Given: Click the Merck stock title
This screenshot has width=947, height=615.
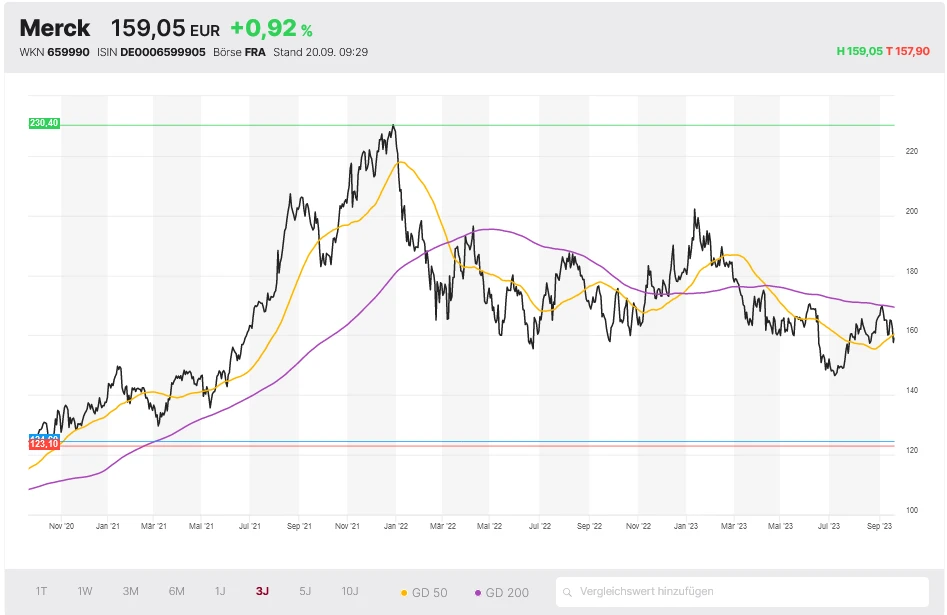Looking at the screenshot, I should click(x=55, y=28).
